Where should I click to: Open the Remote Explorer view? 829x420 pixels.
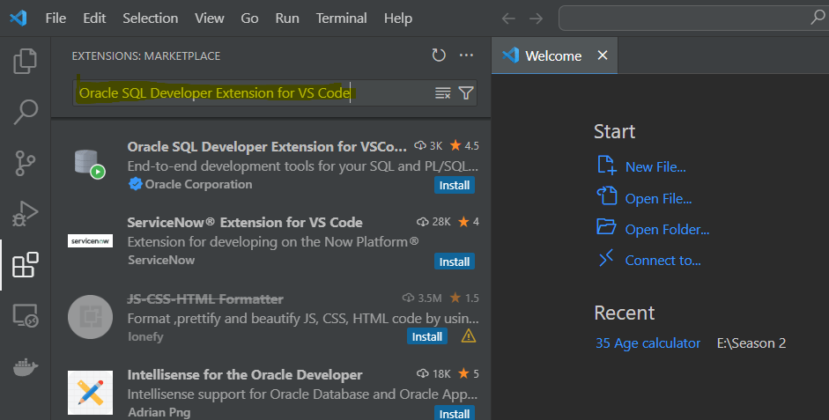click(25, 316)
